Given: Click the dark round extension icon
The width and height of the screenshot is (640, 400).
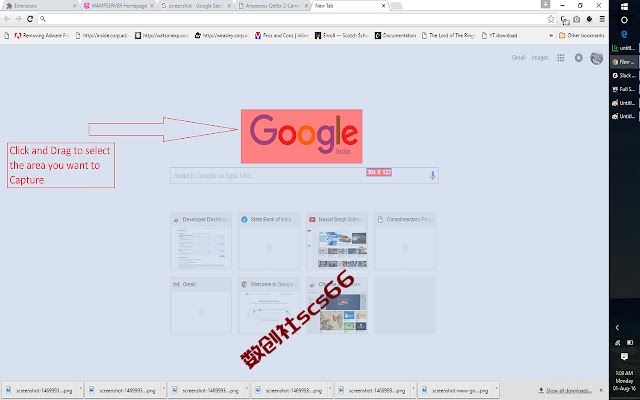Looking at the screenshot, I should click(589, 19).
